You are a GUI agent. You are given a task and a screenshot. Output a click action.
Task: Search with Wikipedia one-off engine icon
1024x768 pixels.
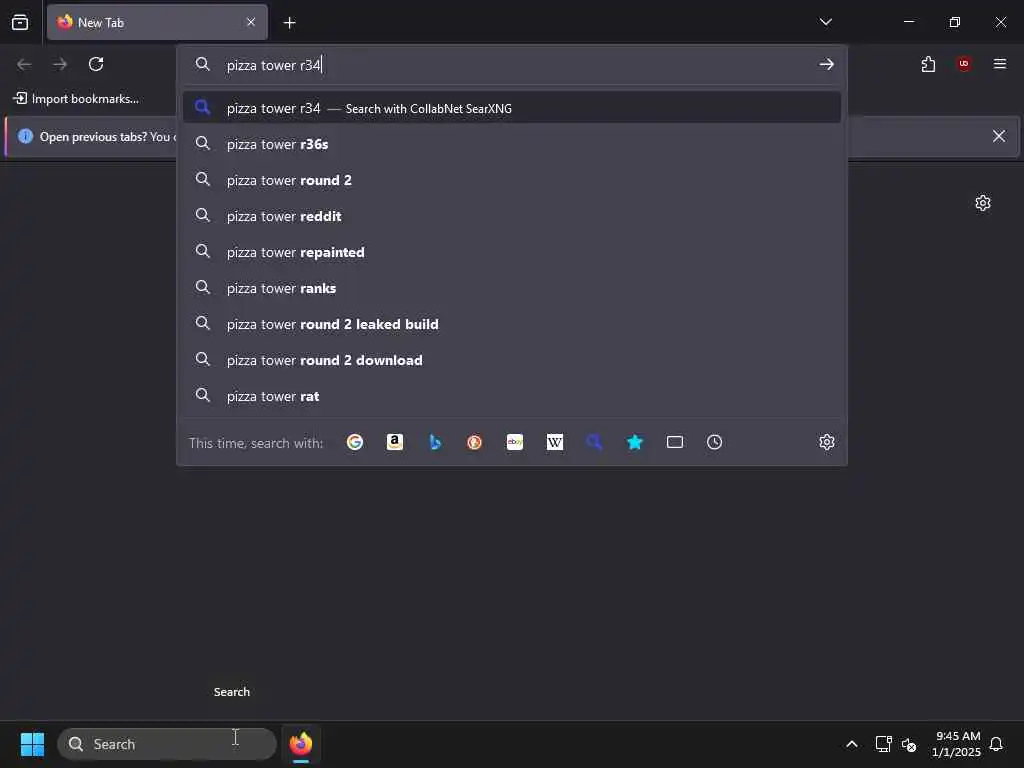coord(554,442)
